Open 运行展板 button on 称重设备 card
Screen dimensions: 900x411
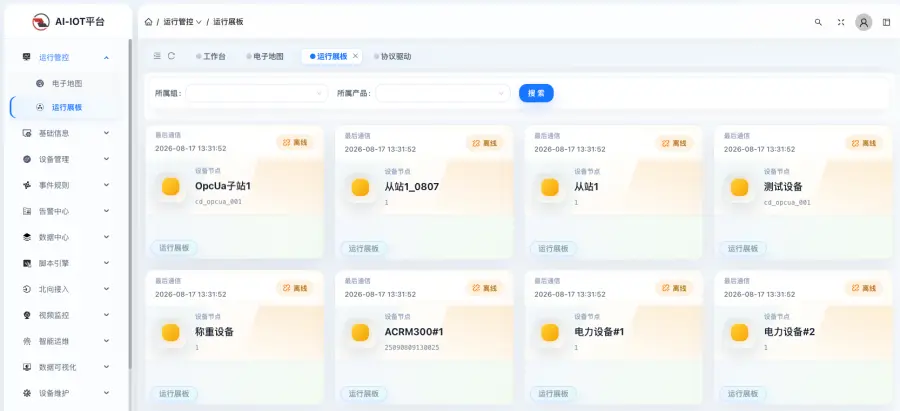point(174,394)
